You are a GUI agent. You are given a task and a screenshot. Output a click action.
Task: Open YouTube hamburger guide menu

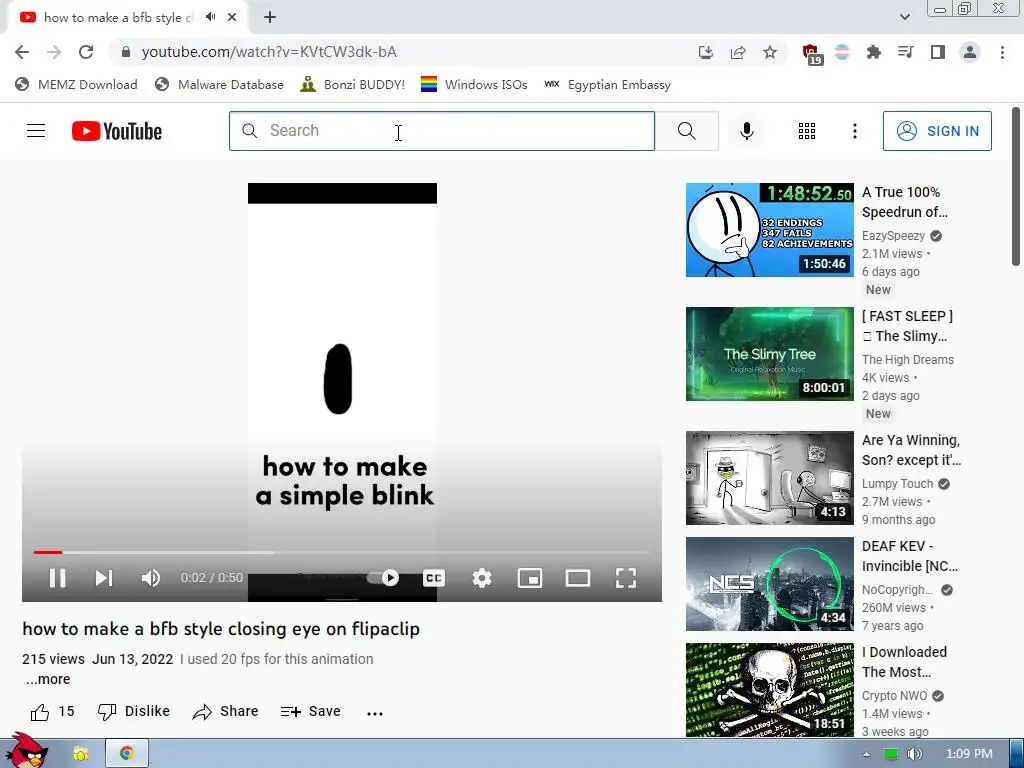pos(36,131)
